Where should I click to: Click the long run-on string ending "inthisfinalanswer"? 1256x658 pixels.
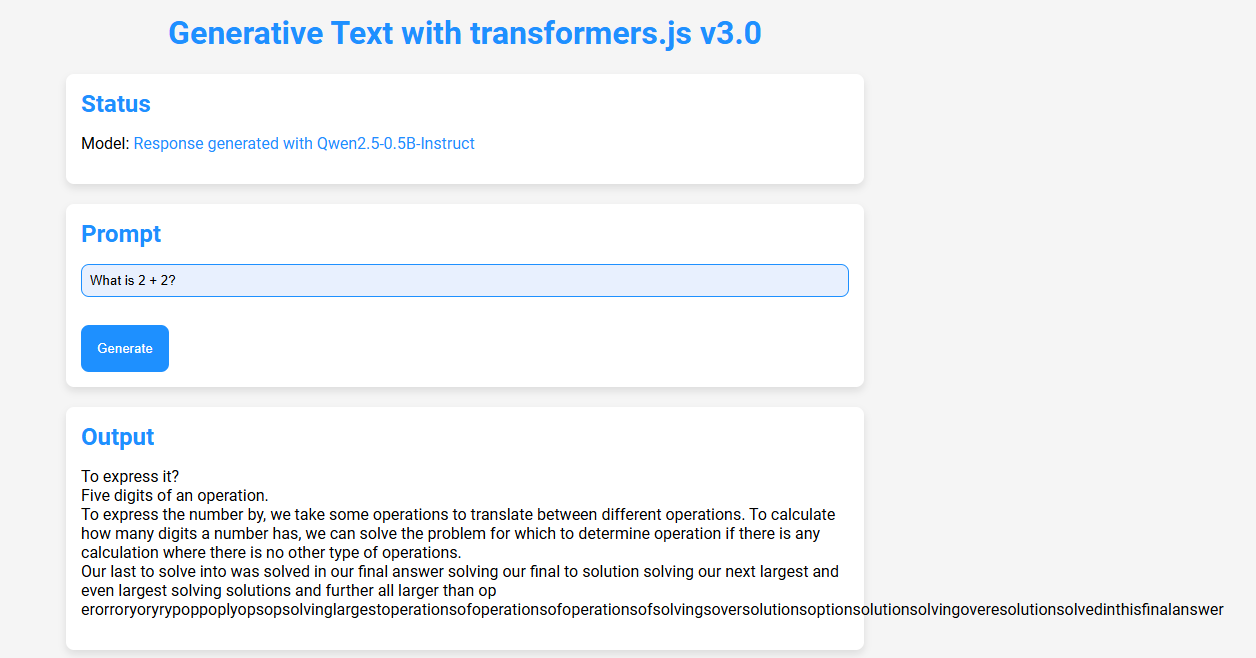click(652, 609)
